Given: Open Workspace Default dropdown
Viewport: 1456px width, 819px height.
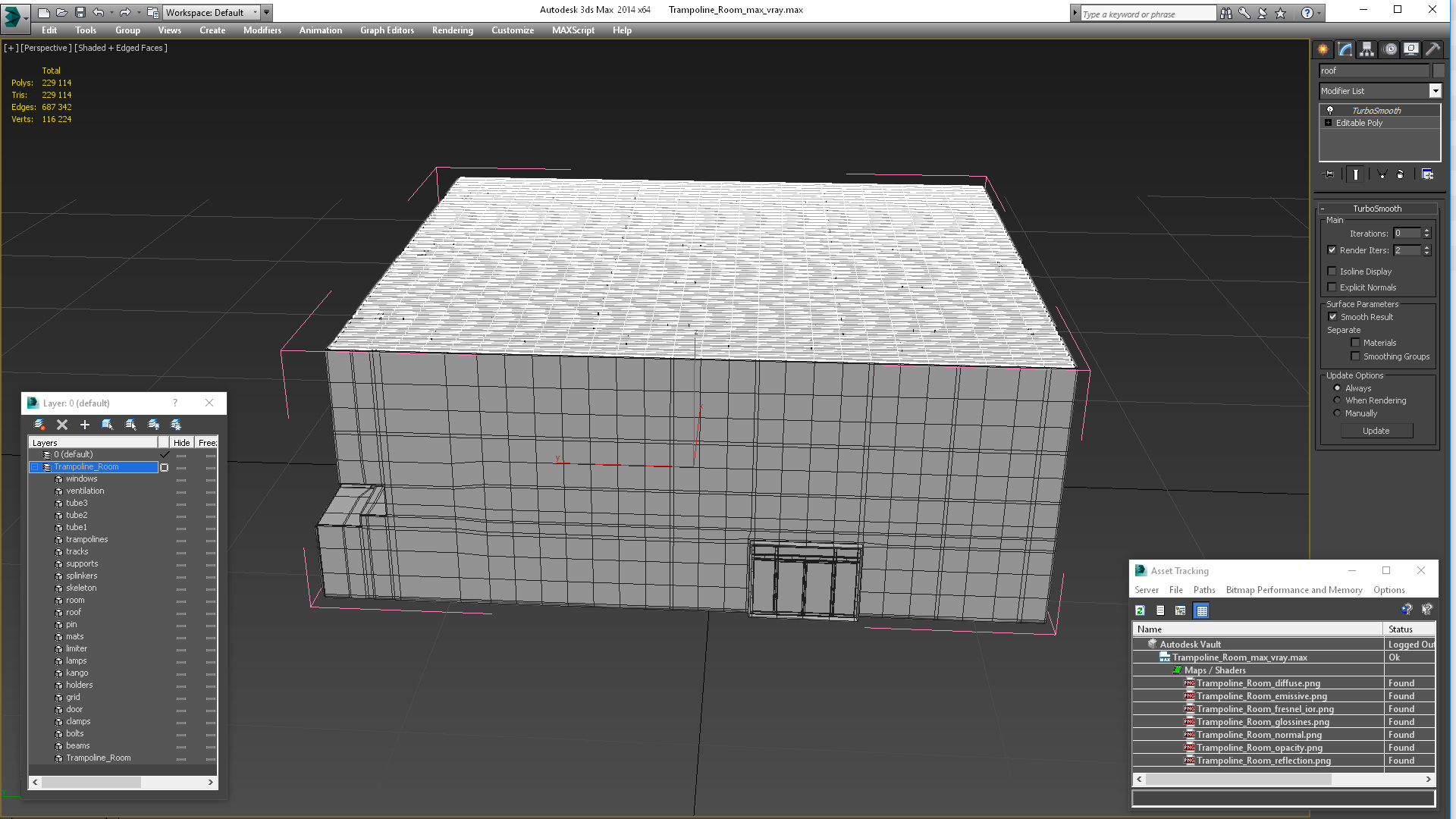Looking at the screenshot, I should click(212, 13).
